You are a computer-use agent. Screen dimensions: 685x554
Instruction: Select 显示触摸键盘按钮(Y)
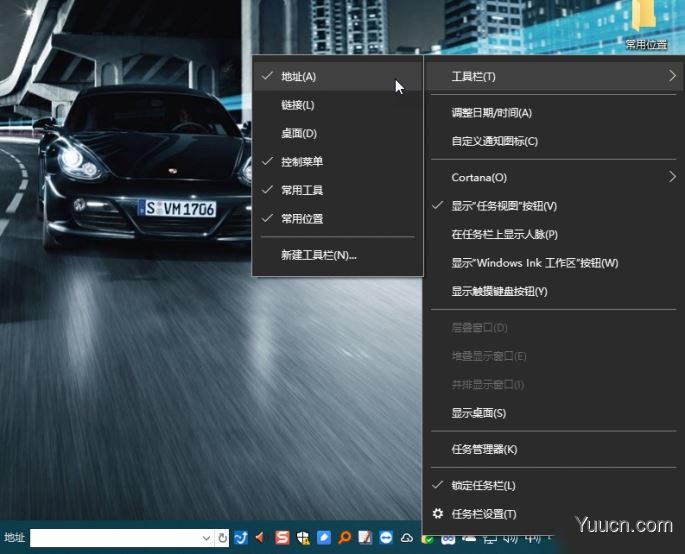554,291
